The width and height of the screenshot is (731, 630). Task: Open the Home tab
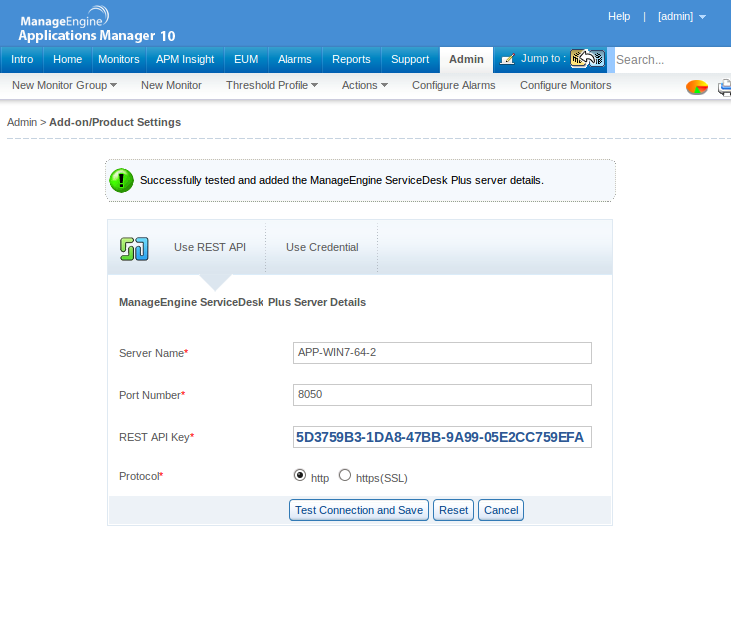click(x=68, y=60)
